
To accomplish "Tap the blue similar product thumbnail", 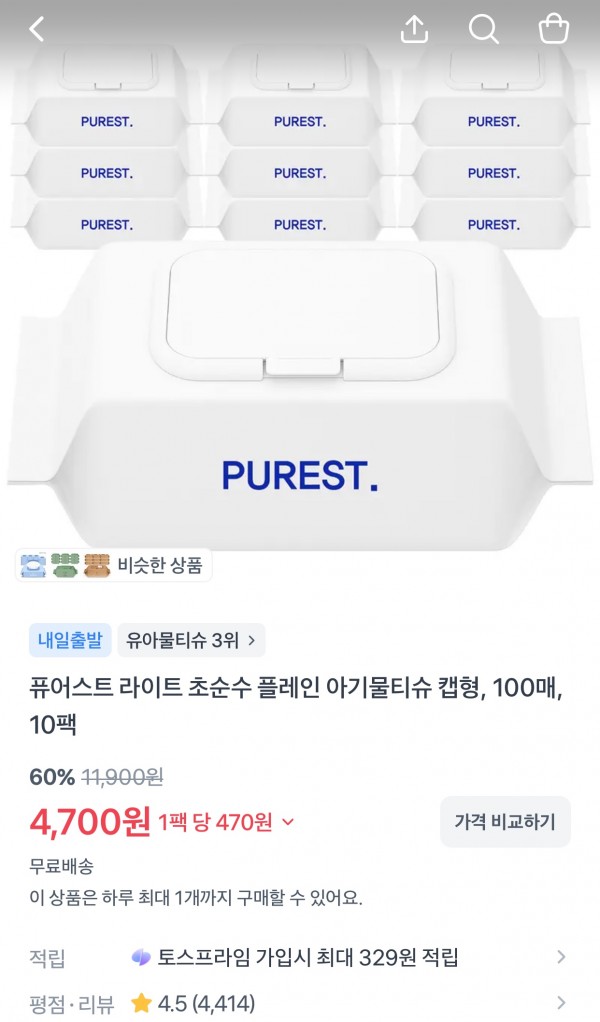I will [33, 565].
